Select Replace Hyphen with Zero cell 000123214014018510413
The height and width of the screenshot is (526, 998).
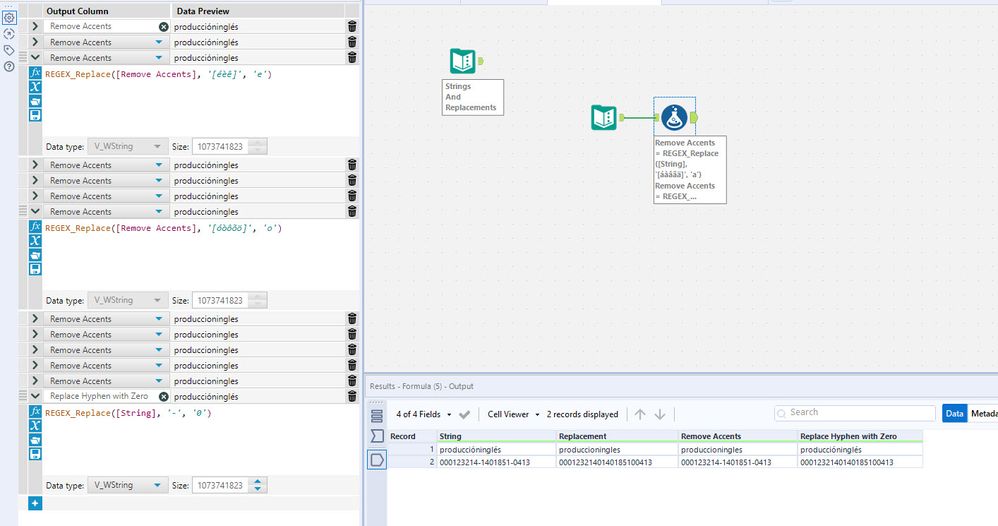coord(861,462)
